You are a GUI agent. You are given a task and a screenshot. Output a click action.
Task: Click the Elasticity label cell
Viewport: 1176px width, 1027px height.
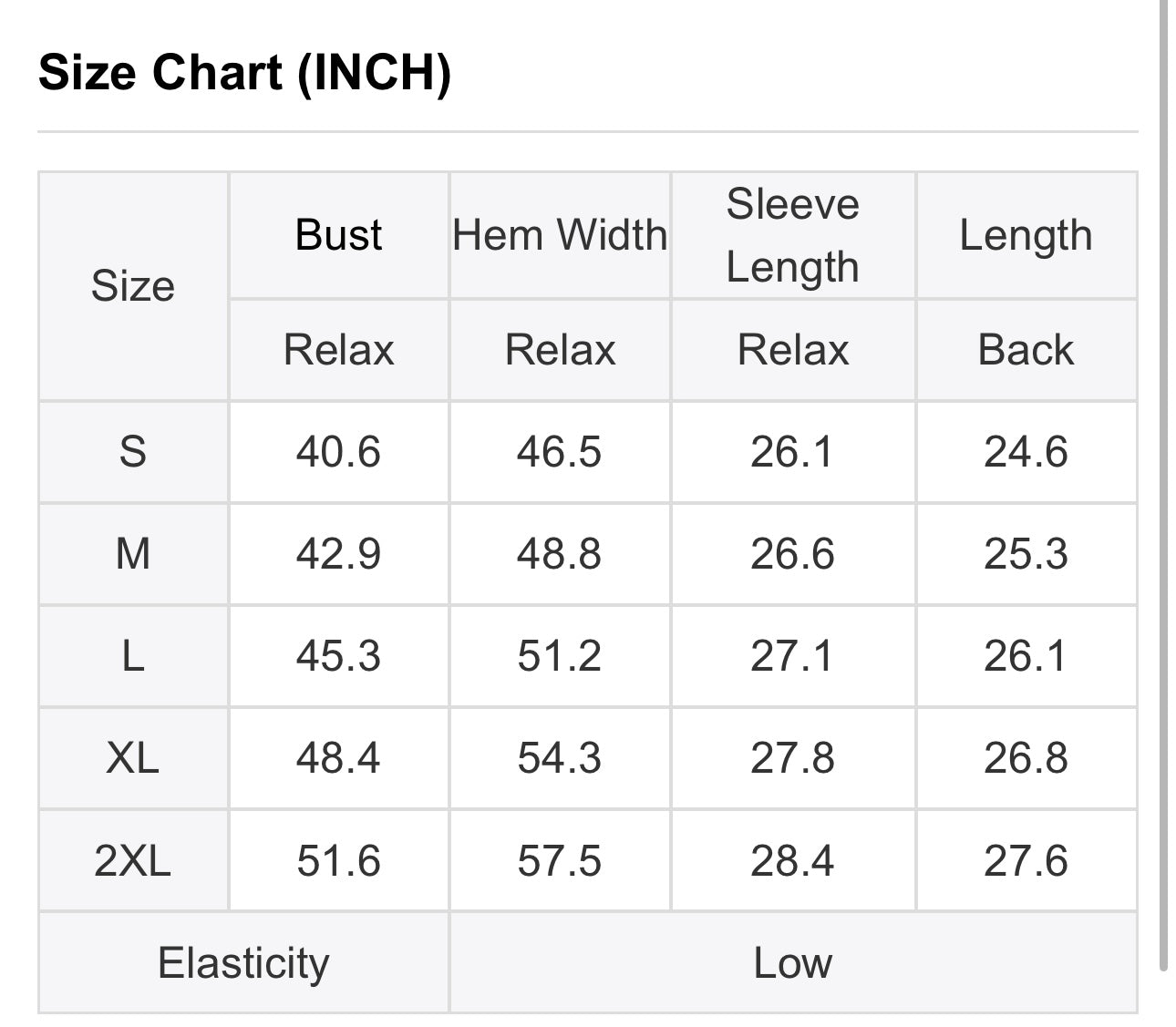pyautogui.click(x=243, y=963)
